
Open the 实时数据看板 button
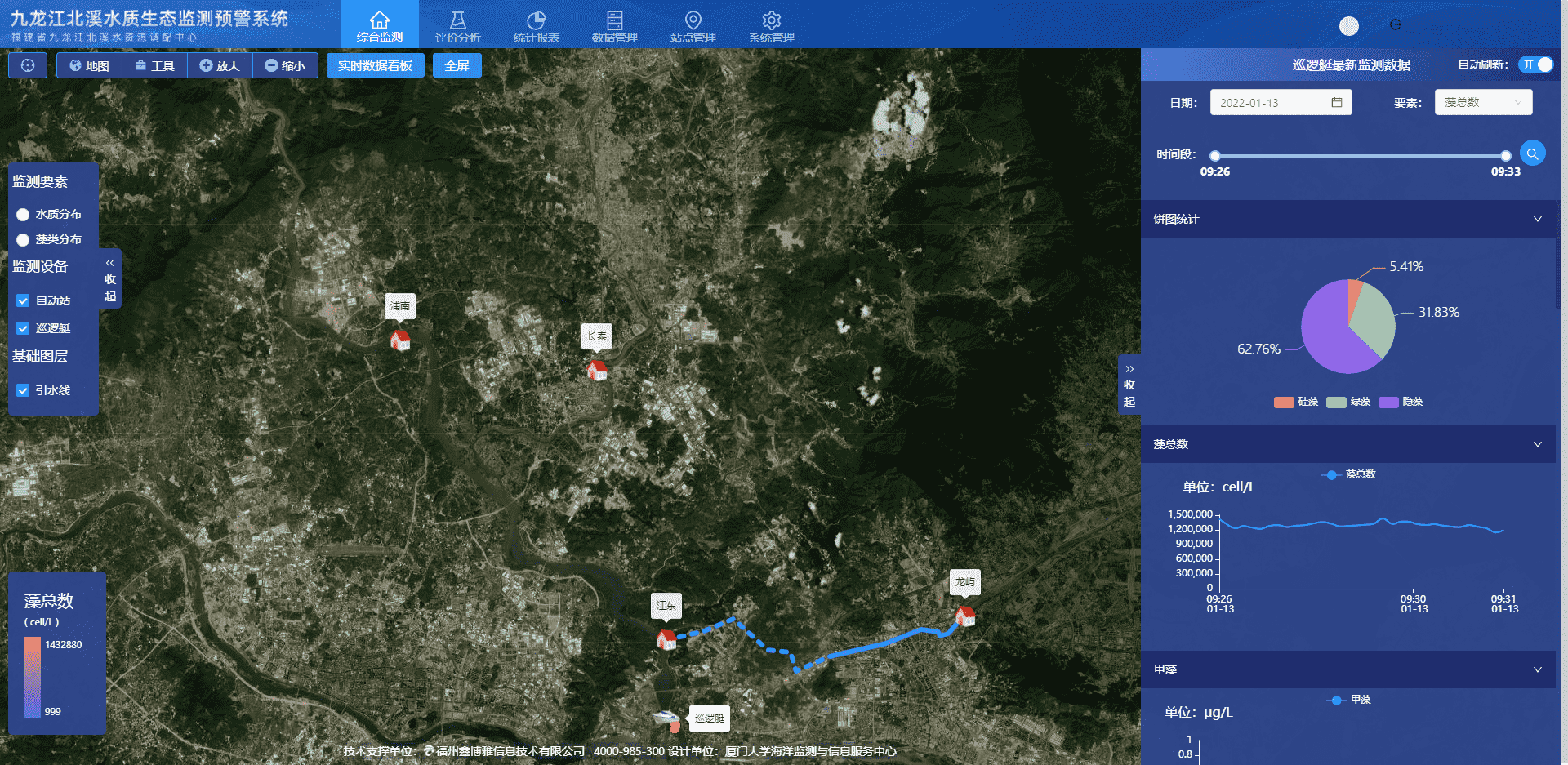[375, 65]
